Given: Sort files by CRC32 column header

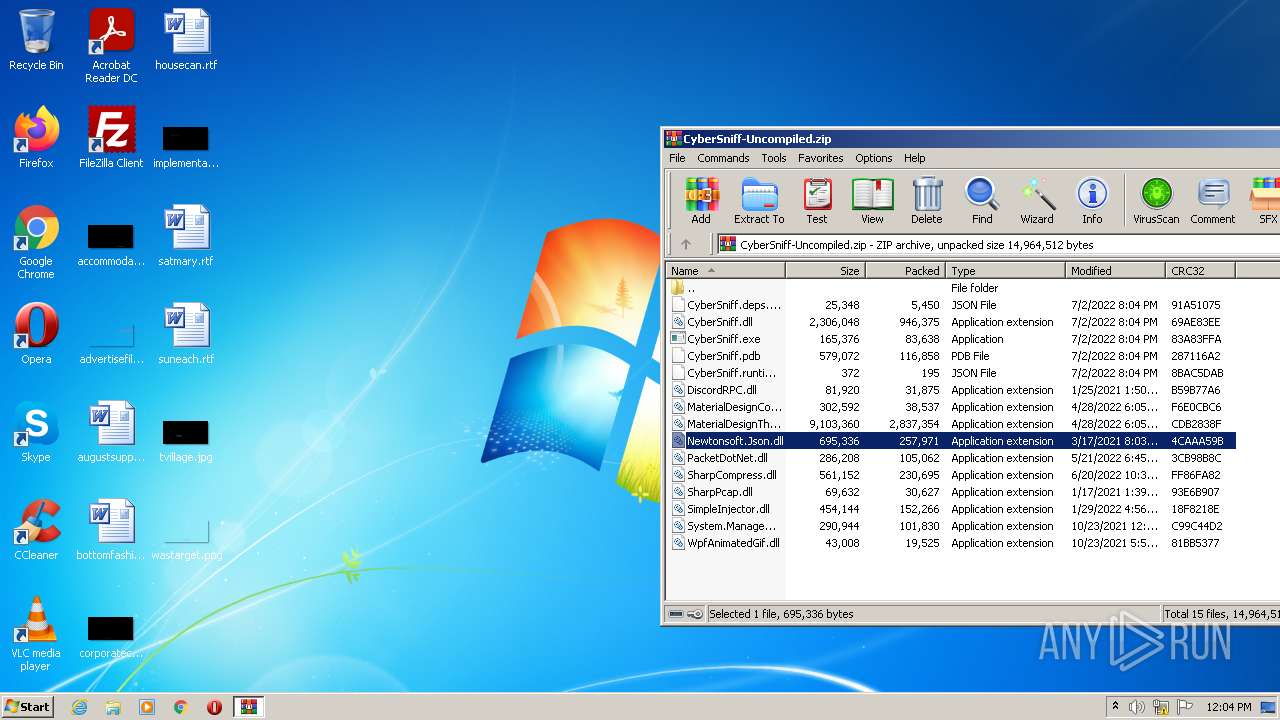Looking at the screenshot, I should pos(1201,270).
